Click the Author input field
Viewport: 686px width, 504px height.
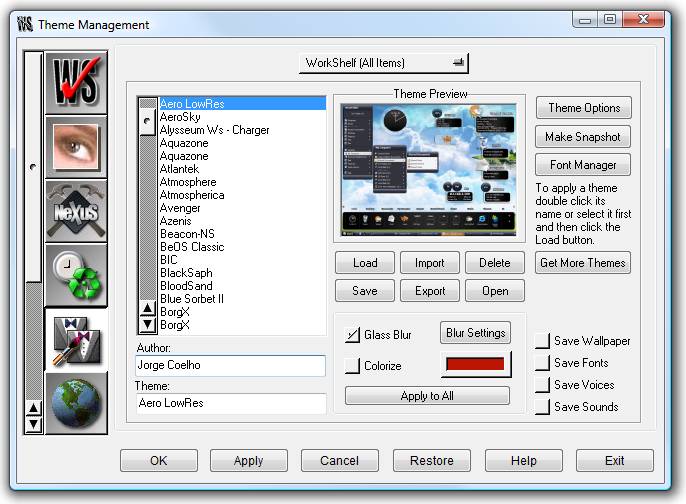231,365
